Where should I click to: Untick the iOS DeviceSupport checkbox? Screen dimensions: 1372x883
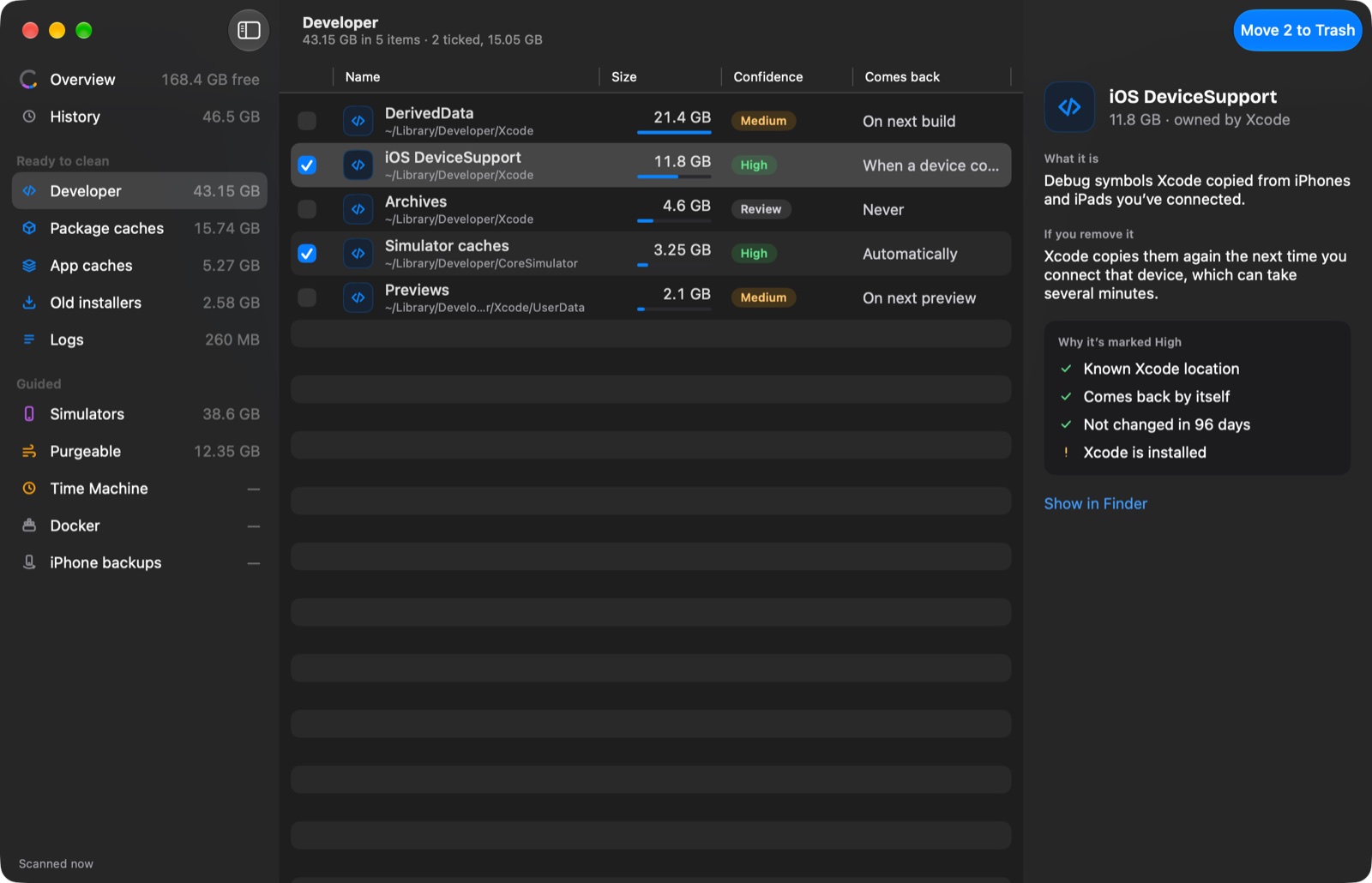tap(307, 165)
